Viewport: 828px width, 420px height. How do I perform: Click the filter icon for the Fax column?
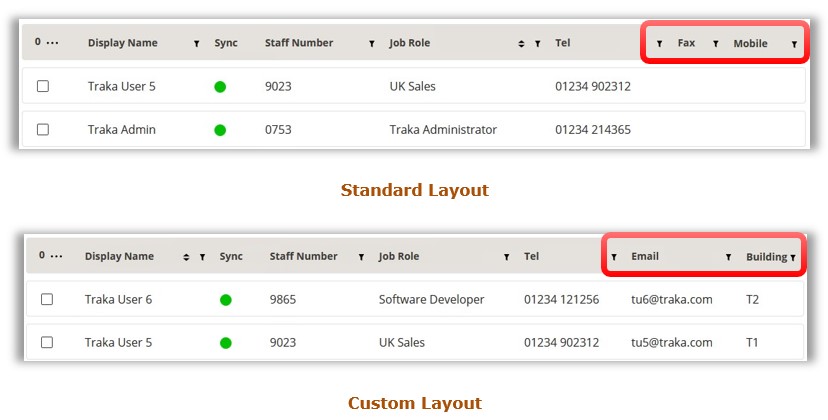(715, 44)
